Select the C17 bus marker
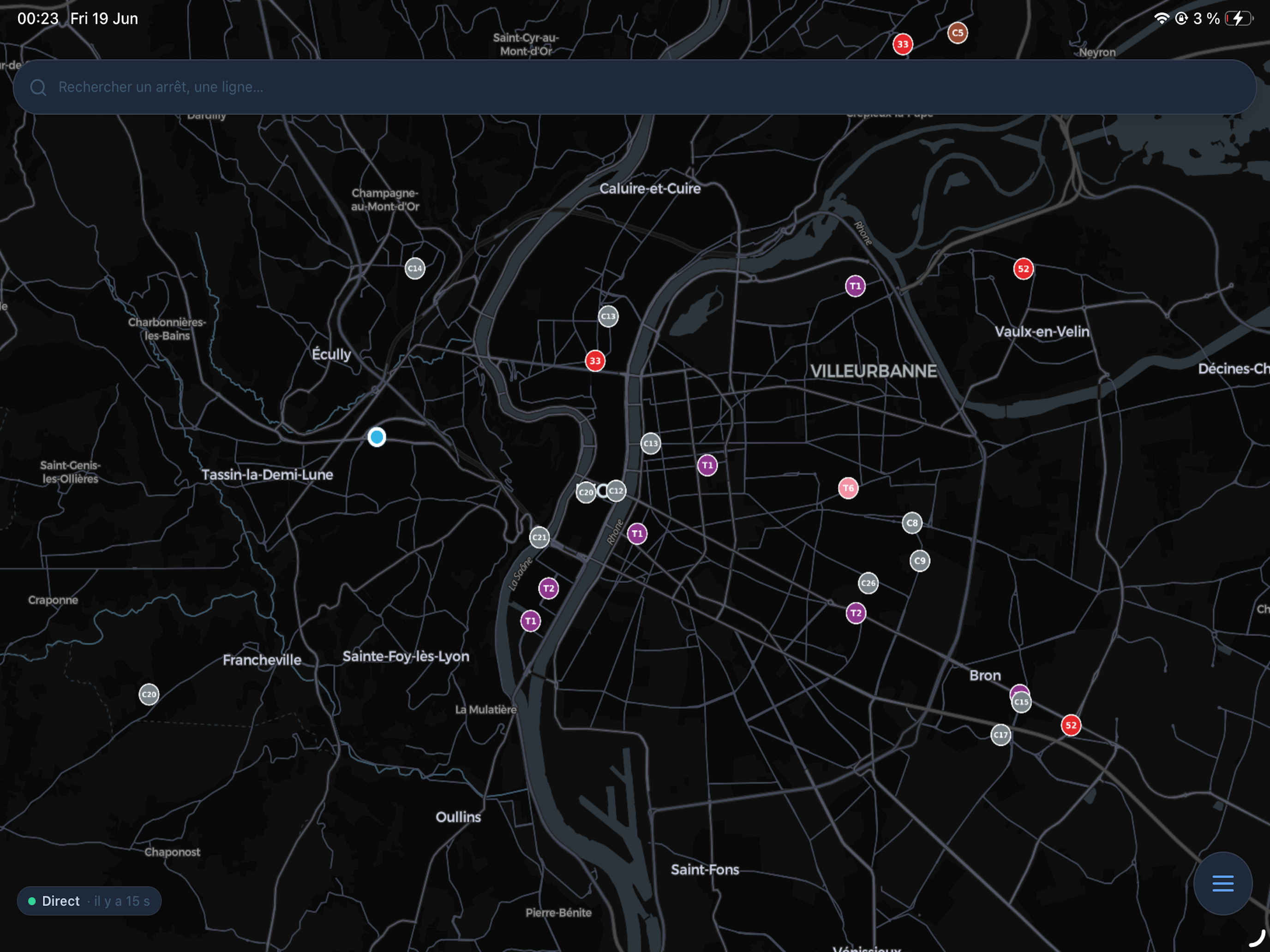 1001,734
